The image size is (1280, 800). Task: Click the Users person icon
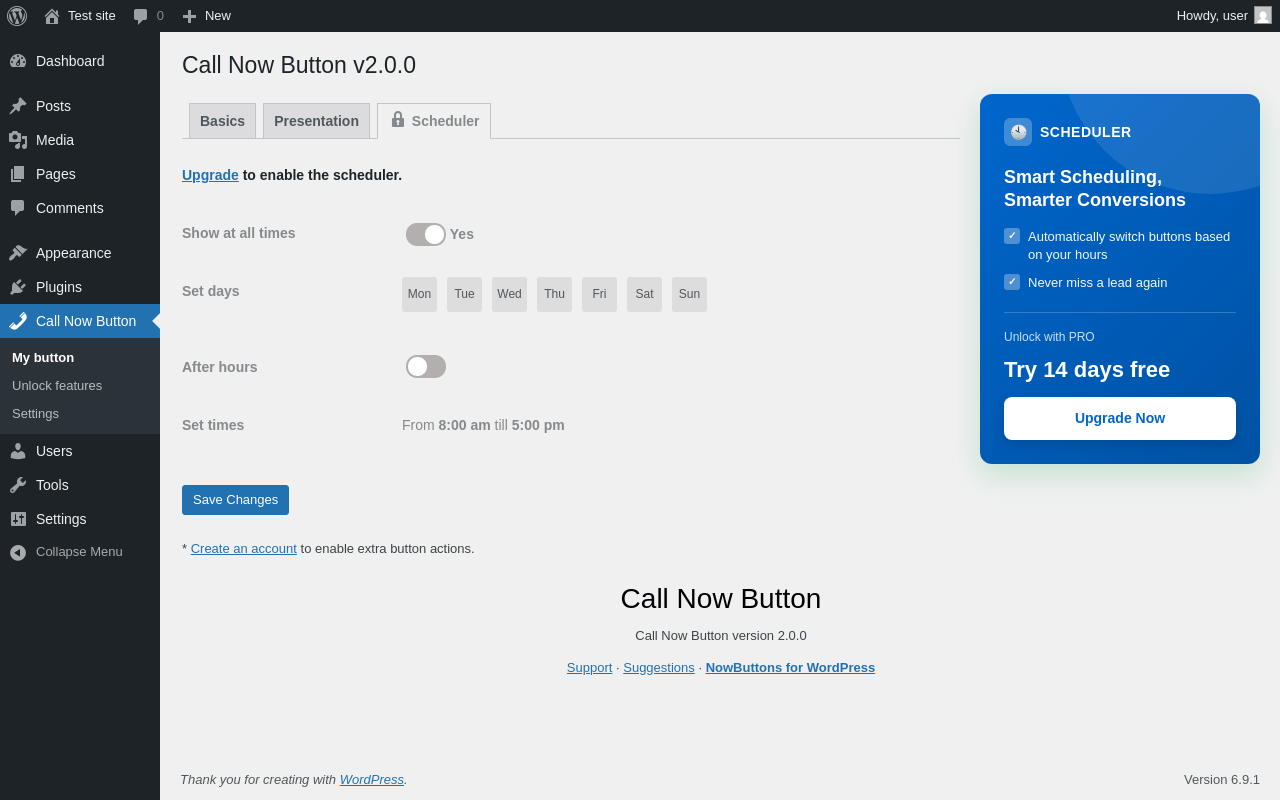point(18,451)
